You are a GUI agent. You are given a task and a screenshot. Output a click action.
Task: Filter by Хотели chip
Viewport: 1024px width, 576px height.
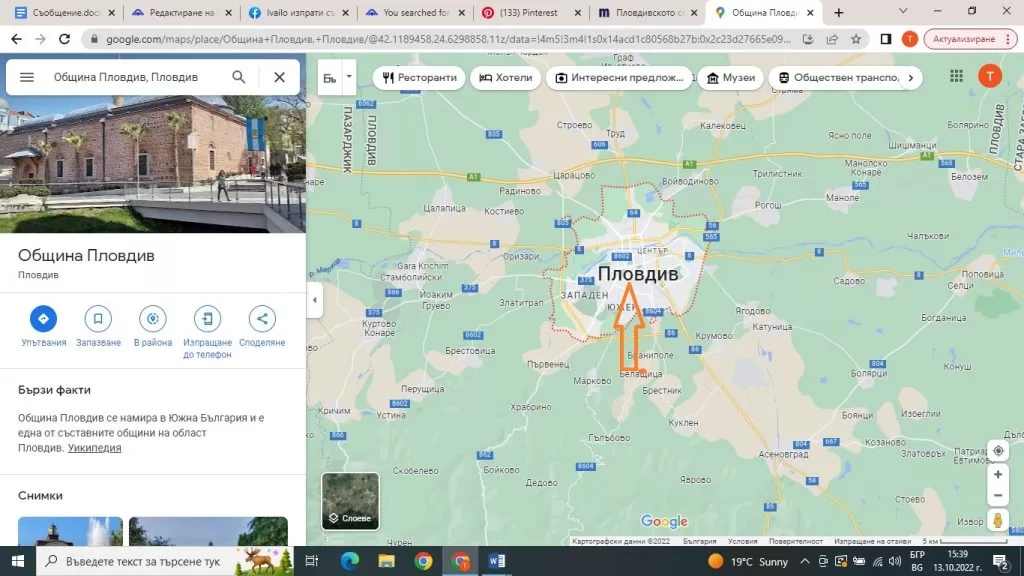505,78
